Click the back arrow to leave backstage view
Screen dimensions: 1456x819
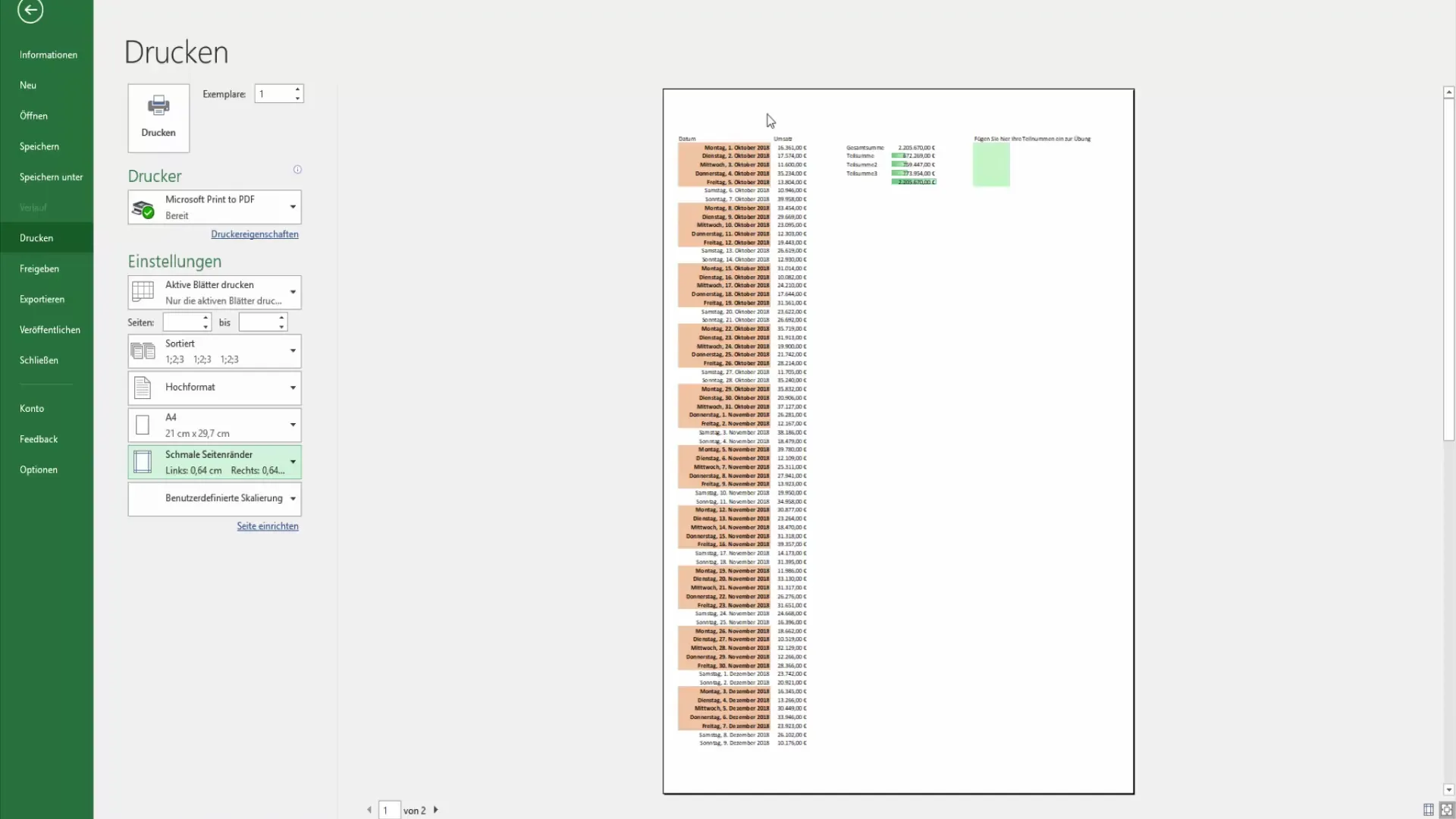coord(30,10)
